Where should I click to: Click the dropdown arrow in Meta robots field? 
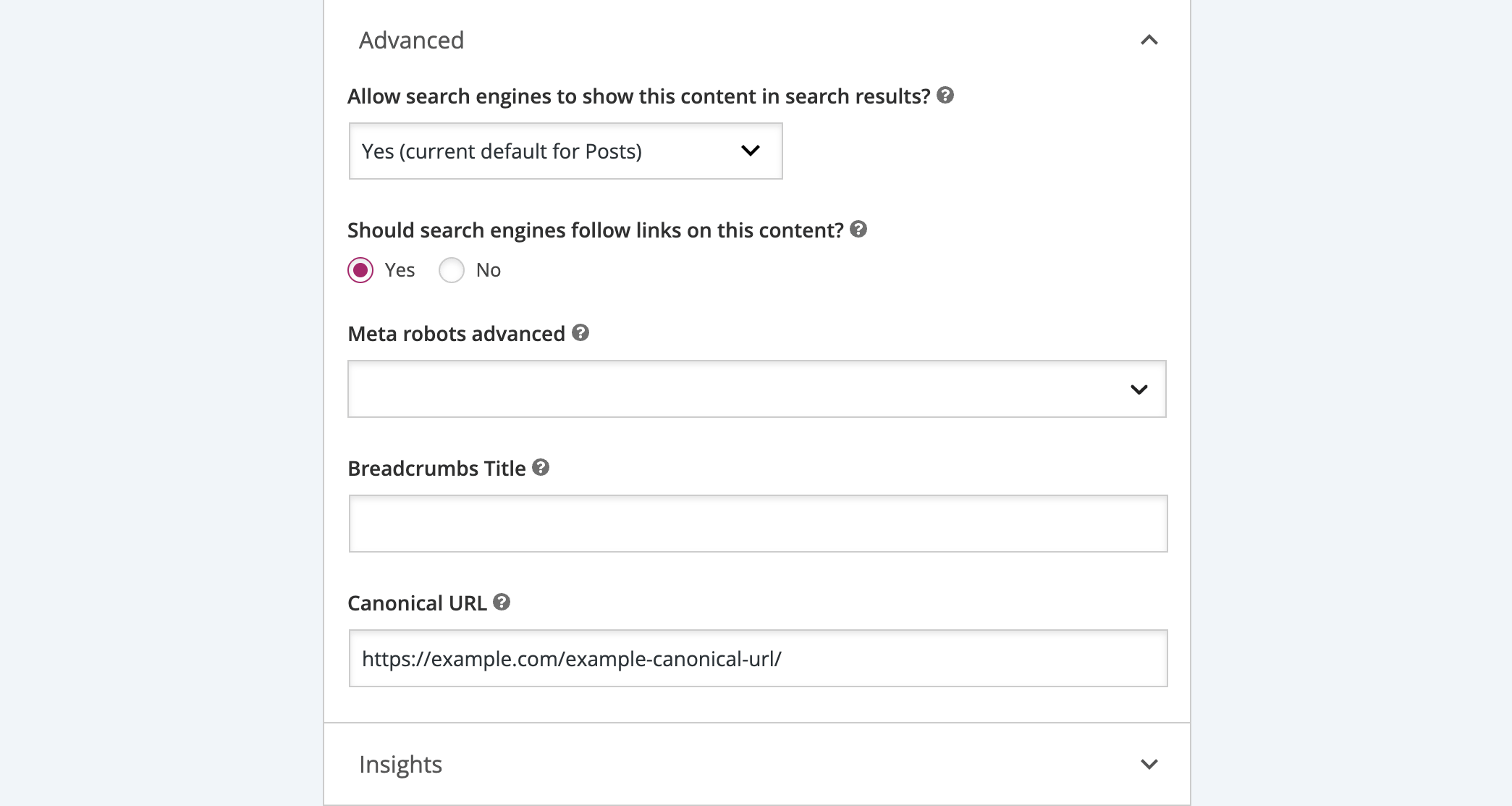(x=1139, y=390)
